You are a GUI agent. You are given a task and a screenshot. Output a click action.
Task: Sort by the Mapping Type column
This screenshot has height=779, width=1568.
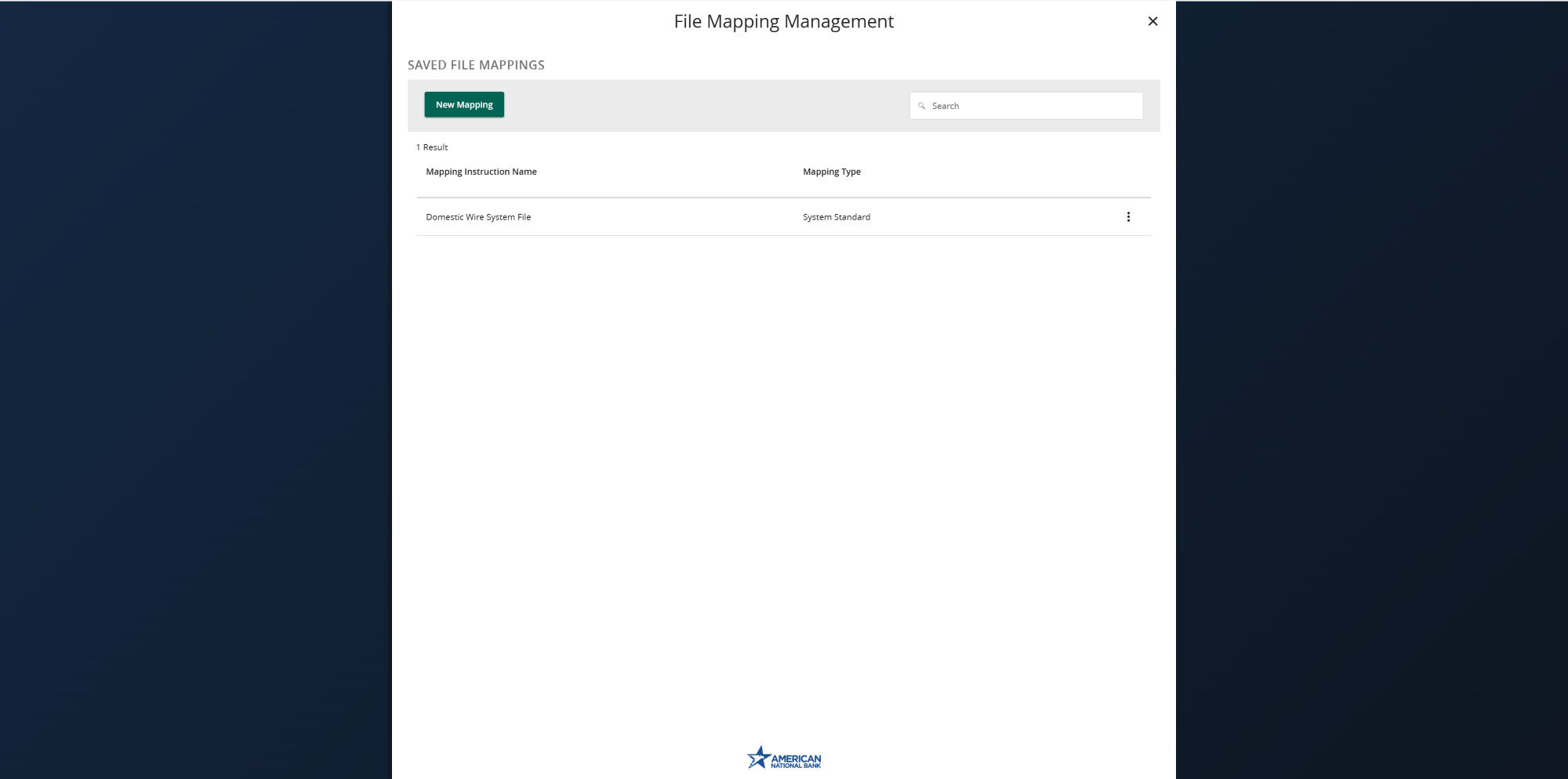tap(832, 172)
